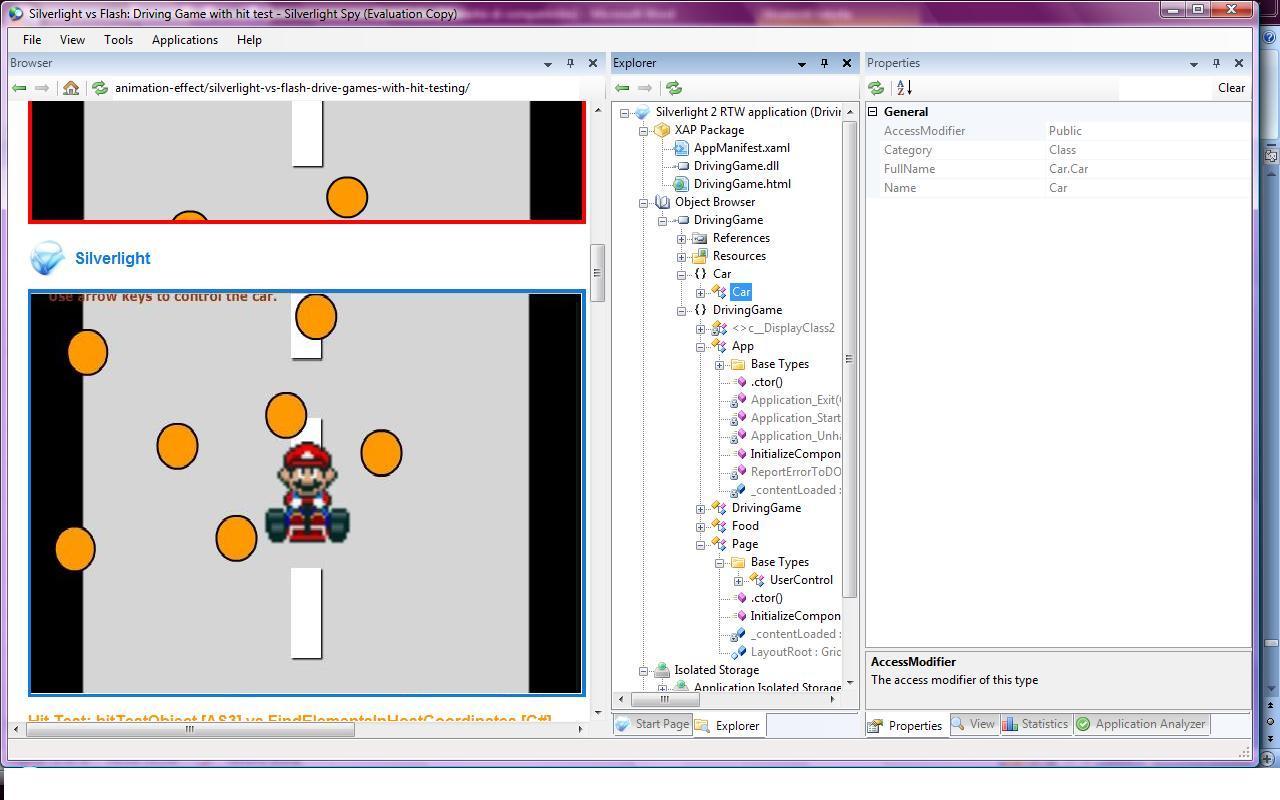The image size is (1280, 800).
Task: Collapse the XAP Package node
Action: click(644, 130)
